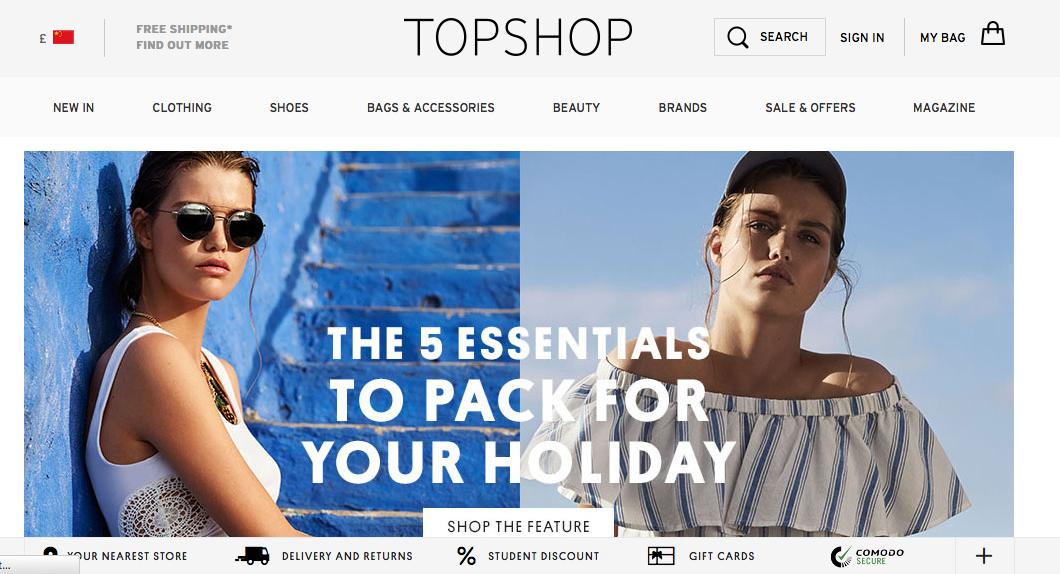Click the Sign In link
The image size is (1060, 574).
click(862, 38)
